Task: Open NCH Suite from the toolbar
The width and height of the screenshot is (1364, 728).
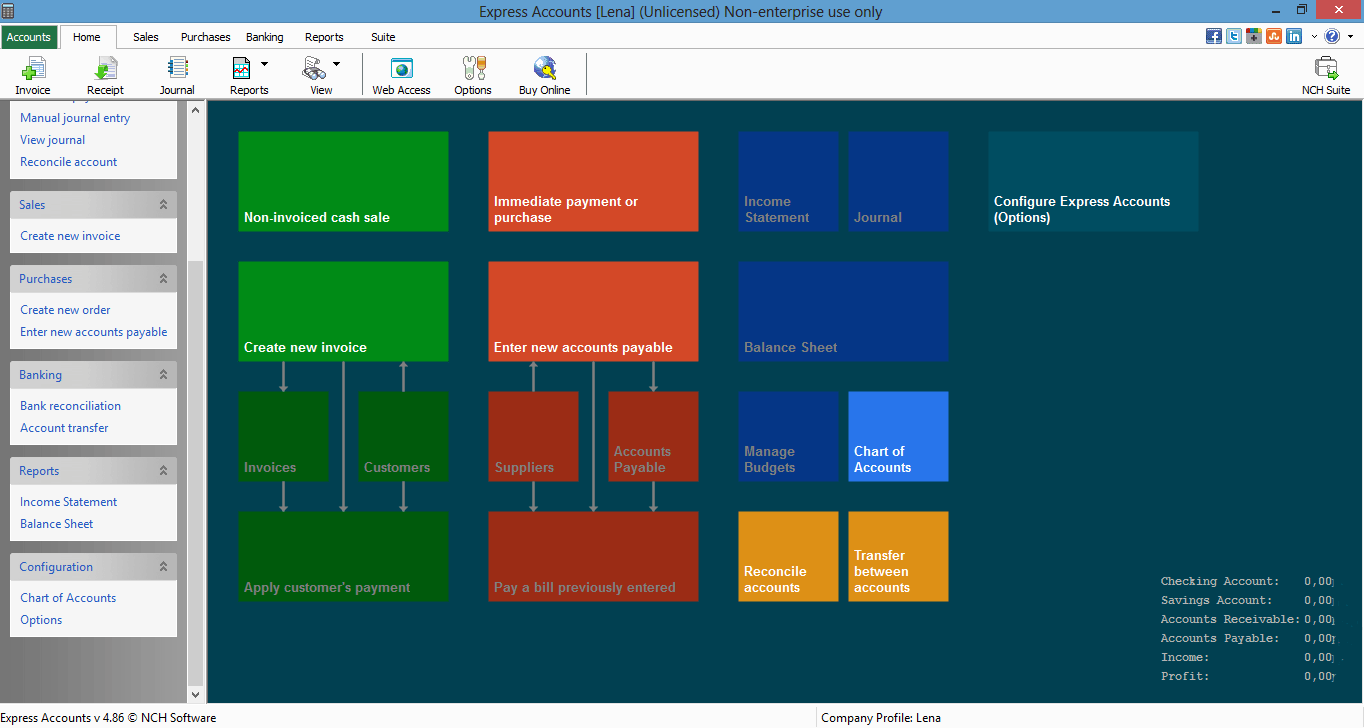Action: pyautogui.click(x=1325, y=75)
